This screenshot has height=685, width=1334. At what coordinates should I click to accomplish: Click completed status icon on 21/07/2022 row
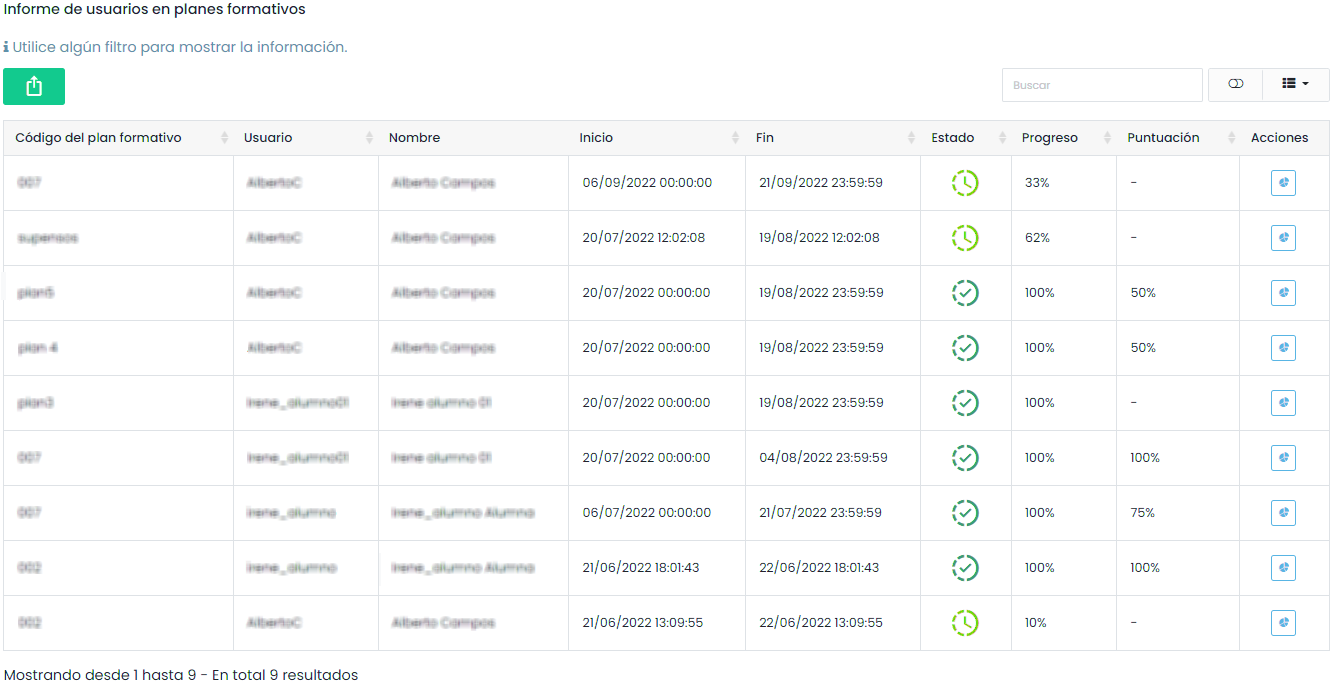965,513
